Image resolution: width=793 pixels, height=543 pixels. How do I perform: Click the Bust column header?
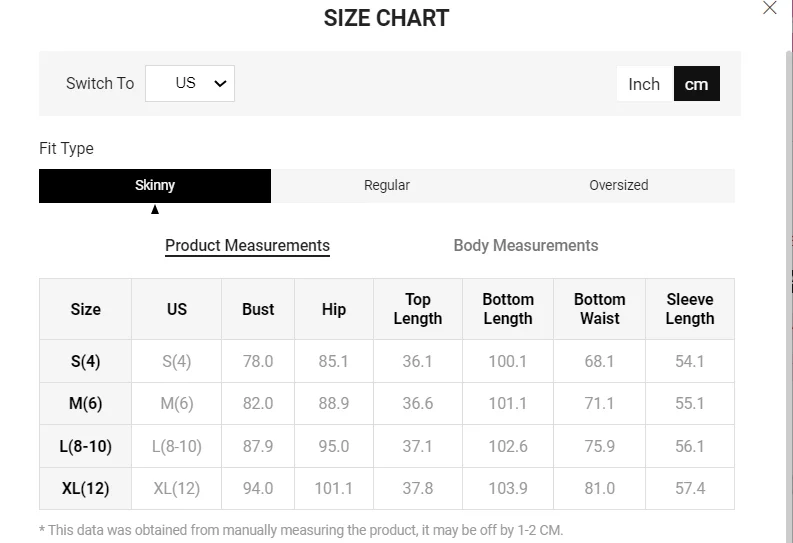[x=258, y=309]
